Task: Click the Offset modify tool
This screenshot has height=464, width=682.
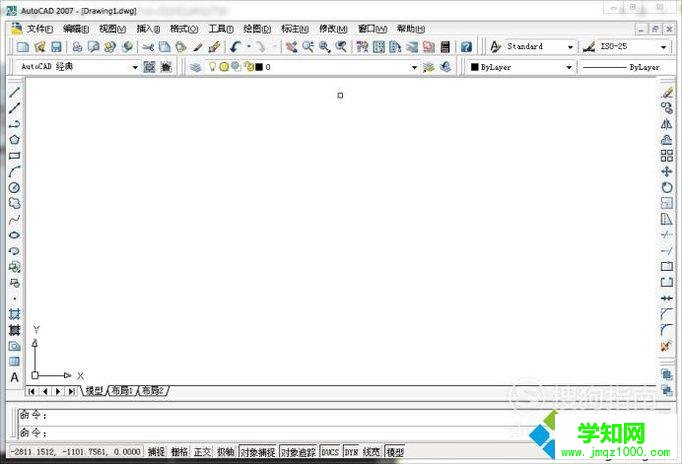Action: tap(667, 140)
